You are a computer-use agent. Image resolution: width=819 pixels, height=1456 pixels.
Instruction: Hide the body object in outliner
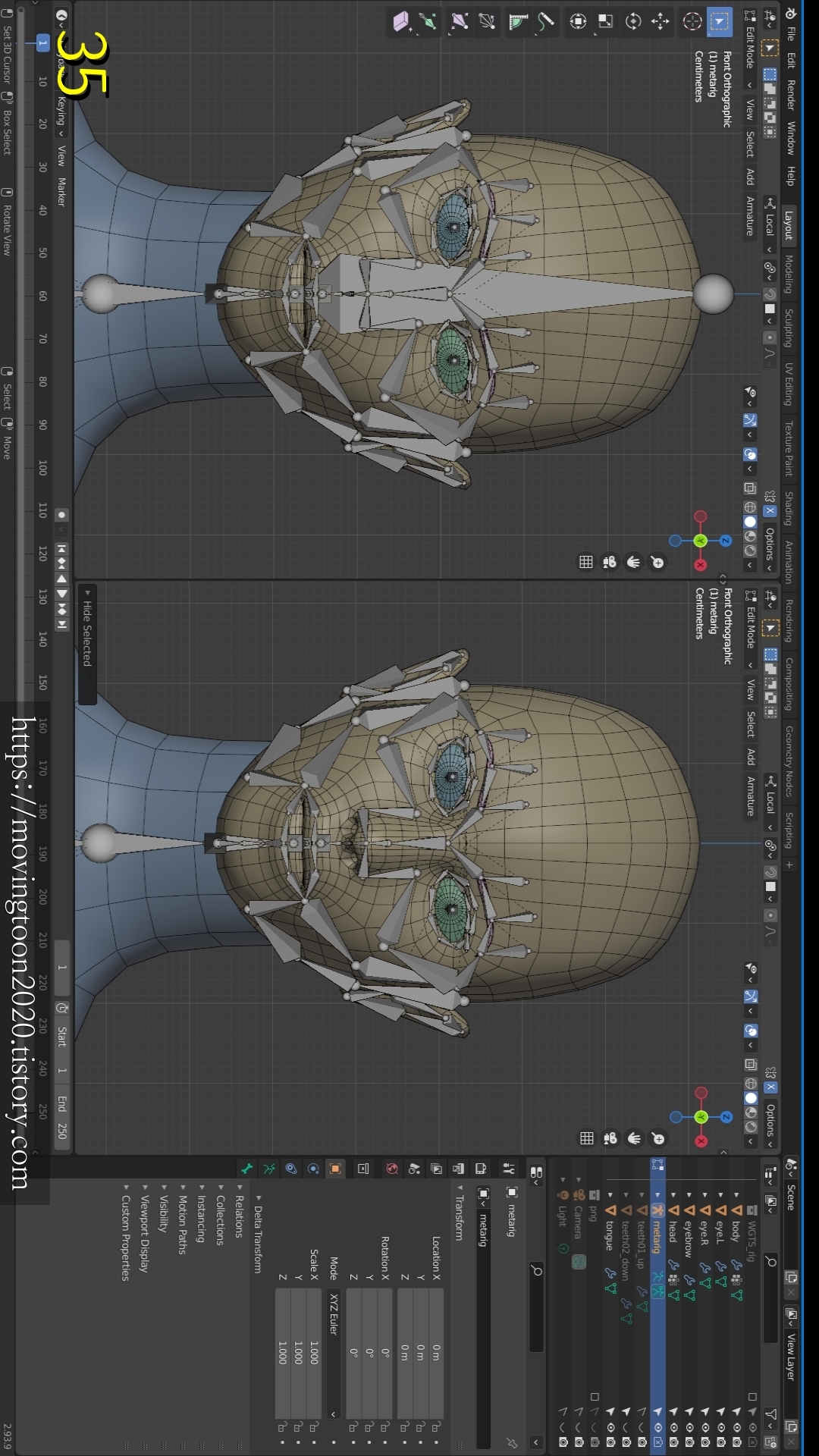tap(736, 1426)
